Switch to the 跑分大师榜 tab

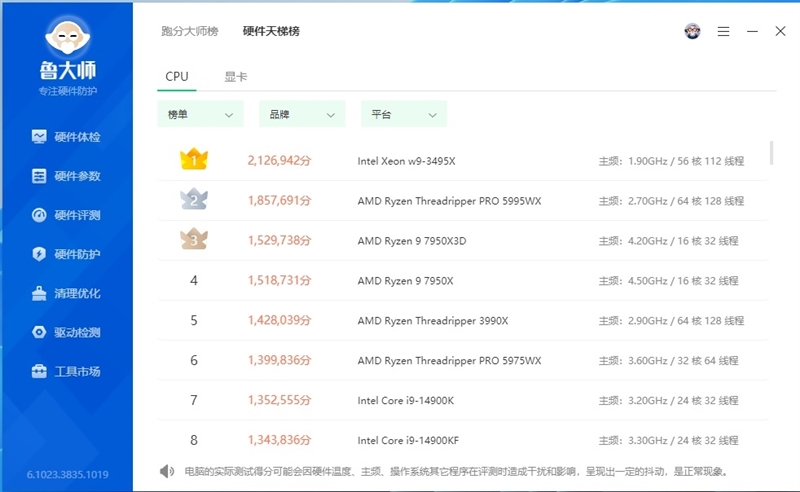[190, 31]
